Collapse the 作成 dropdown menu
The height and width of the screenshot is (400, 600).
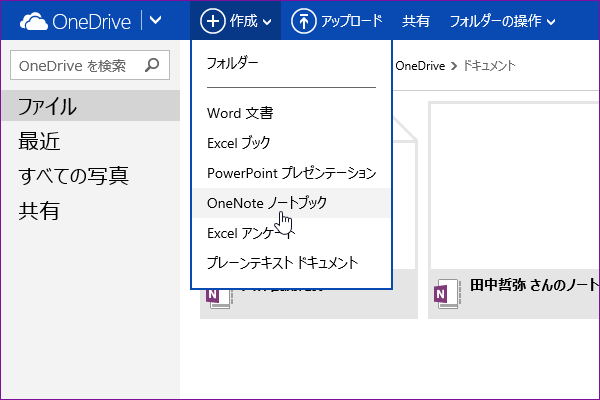click(x=236, y=21)
